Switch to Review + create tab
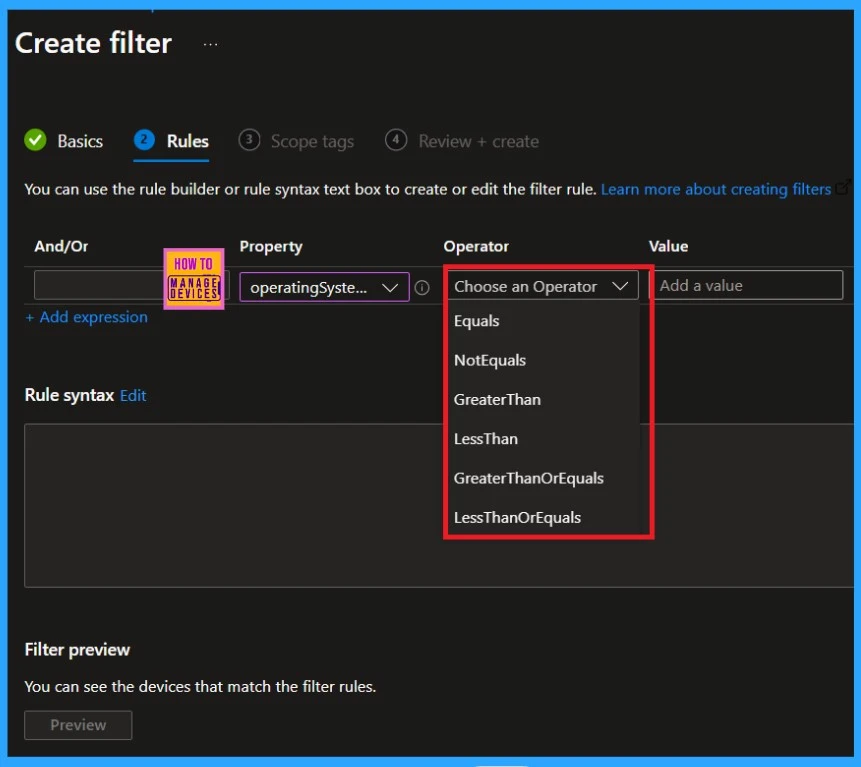 coord(478,142)
